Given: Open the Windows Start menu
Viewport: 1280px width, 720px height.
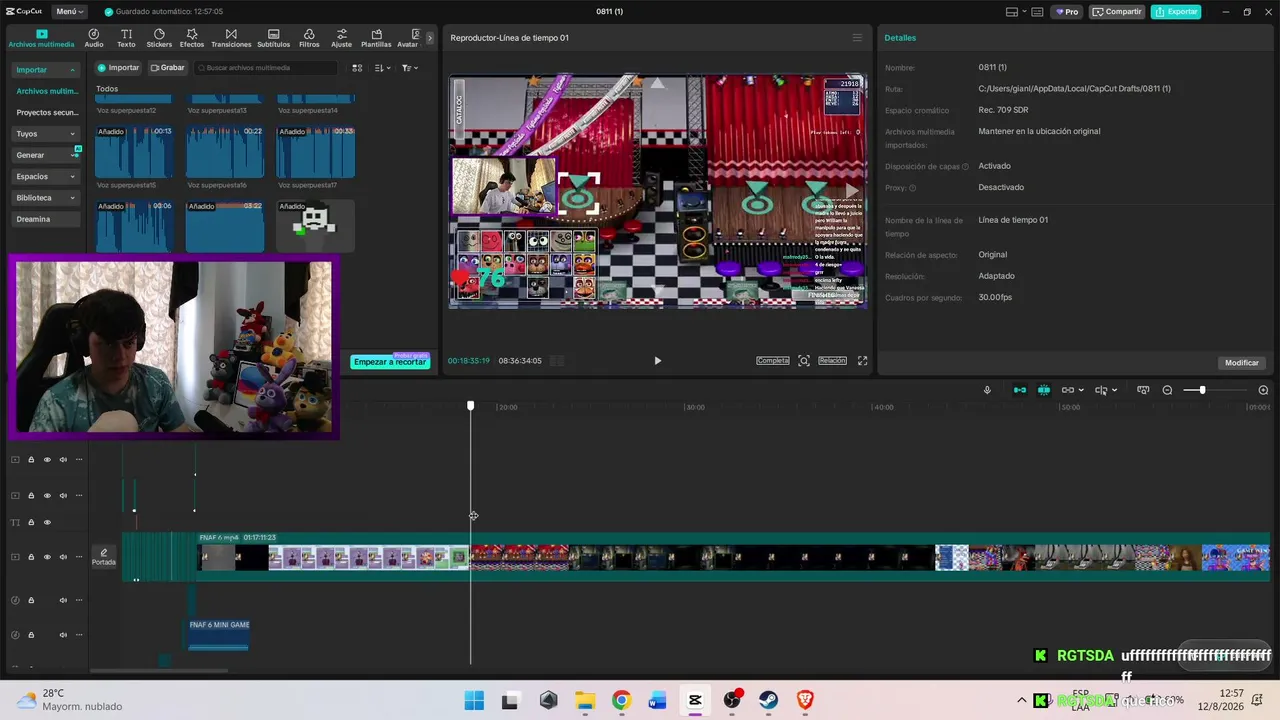Looking at the screenshot, I should (474, 700).
